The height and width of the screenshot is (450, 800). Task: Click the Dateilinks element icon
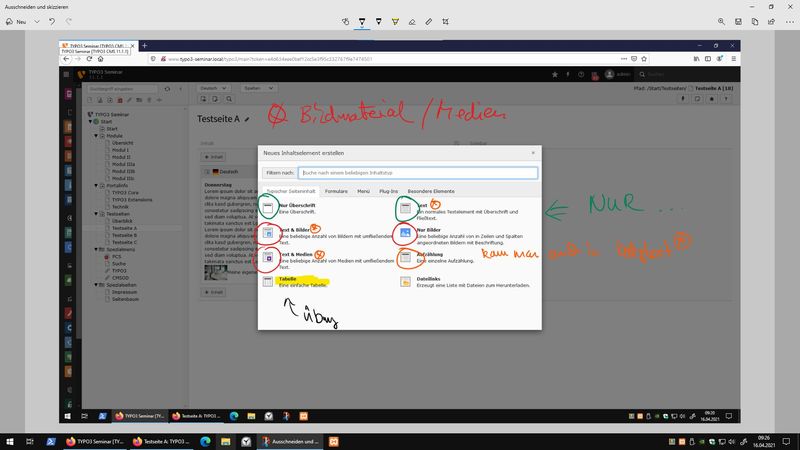(405, 282)
